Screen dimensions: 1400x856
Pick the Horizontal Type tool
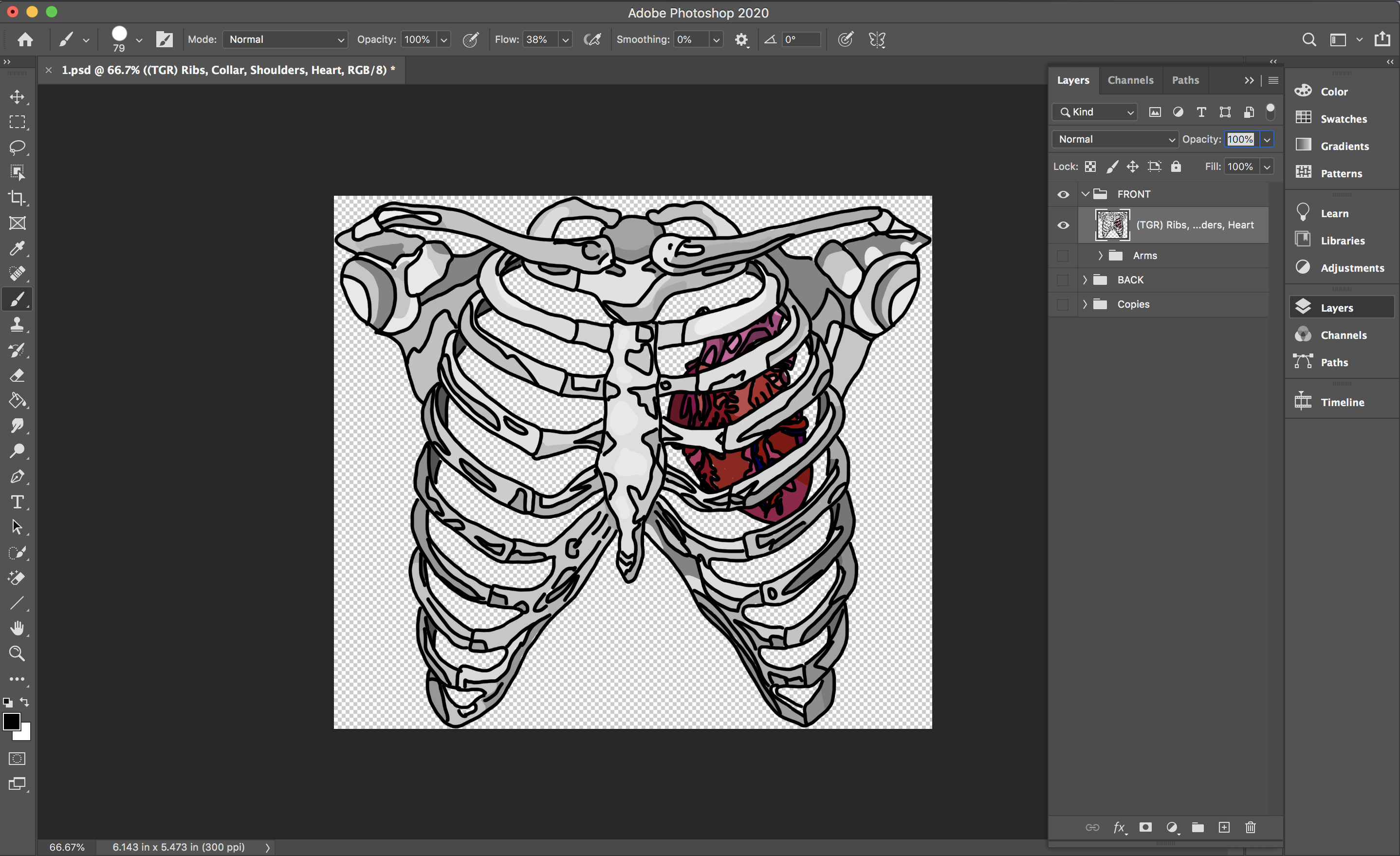pos(17,502)
